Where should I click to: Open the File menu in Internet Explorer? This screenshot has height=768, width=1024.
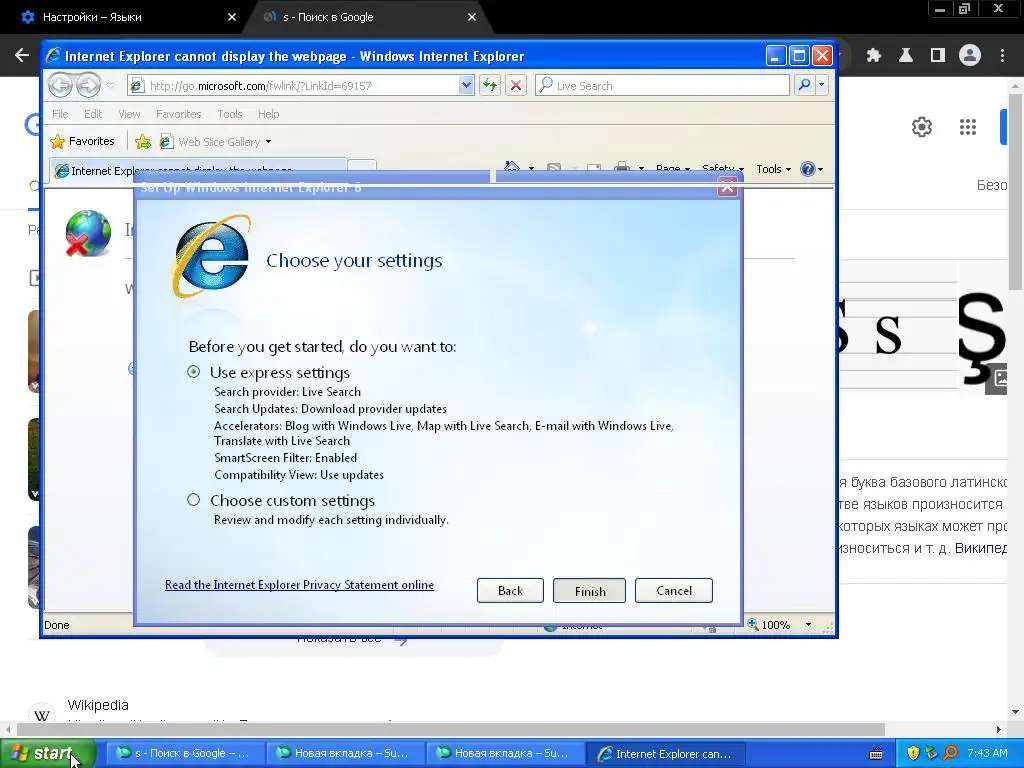(x=60, y=114)
